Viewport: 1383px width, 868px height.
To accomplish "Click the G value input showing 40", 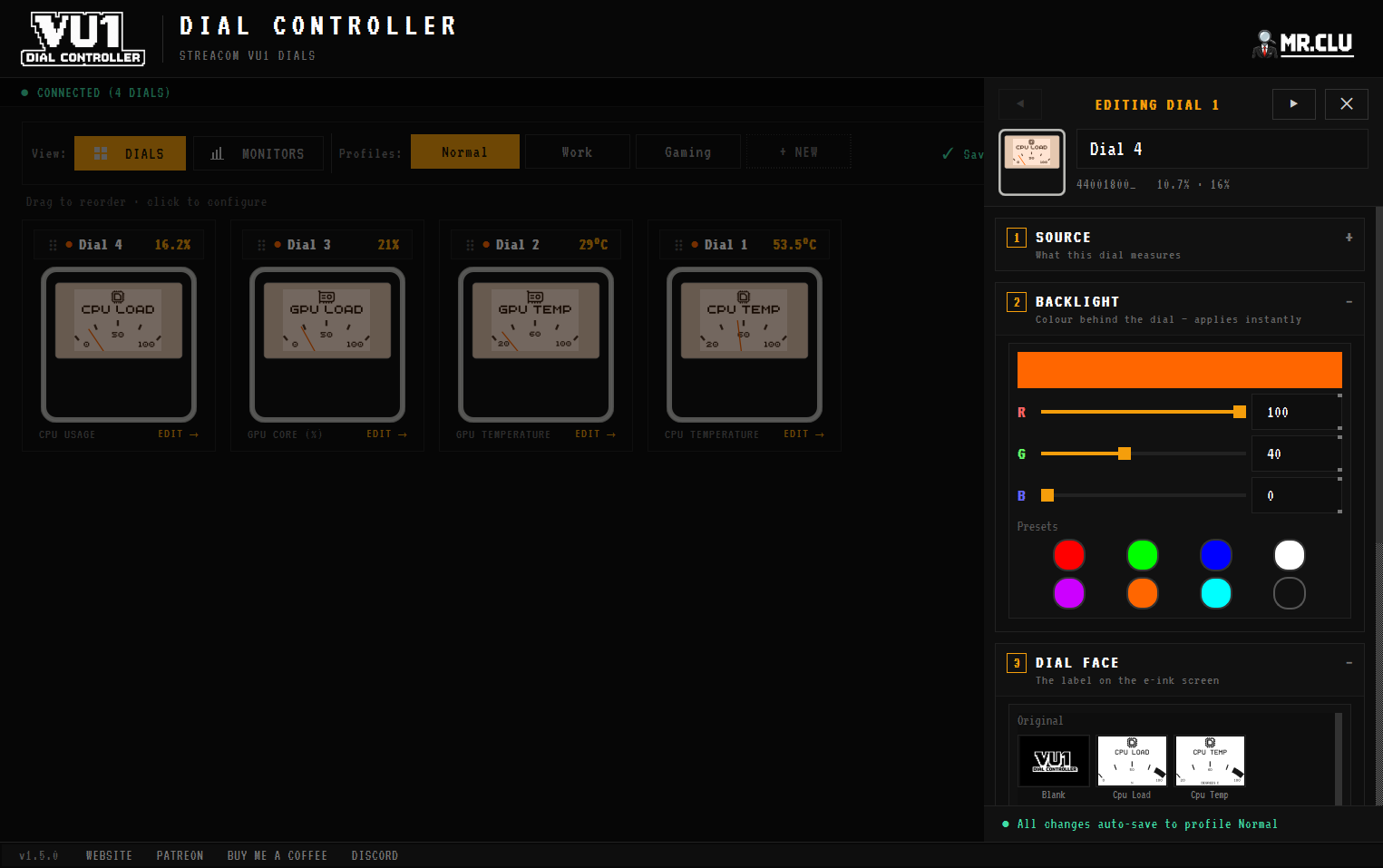I will (1296, 454).
